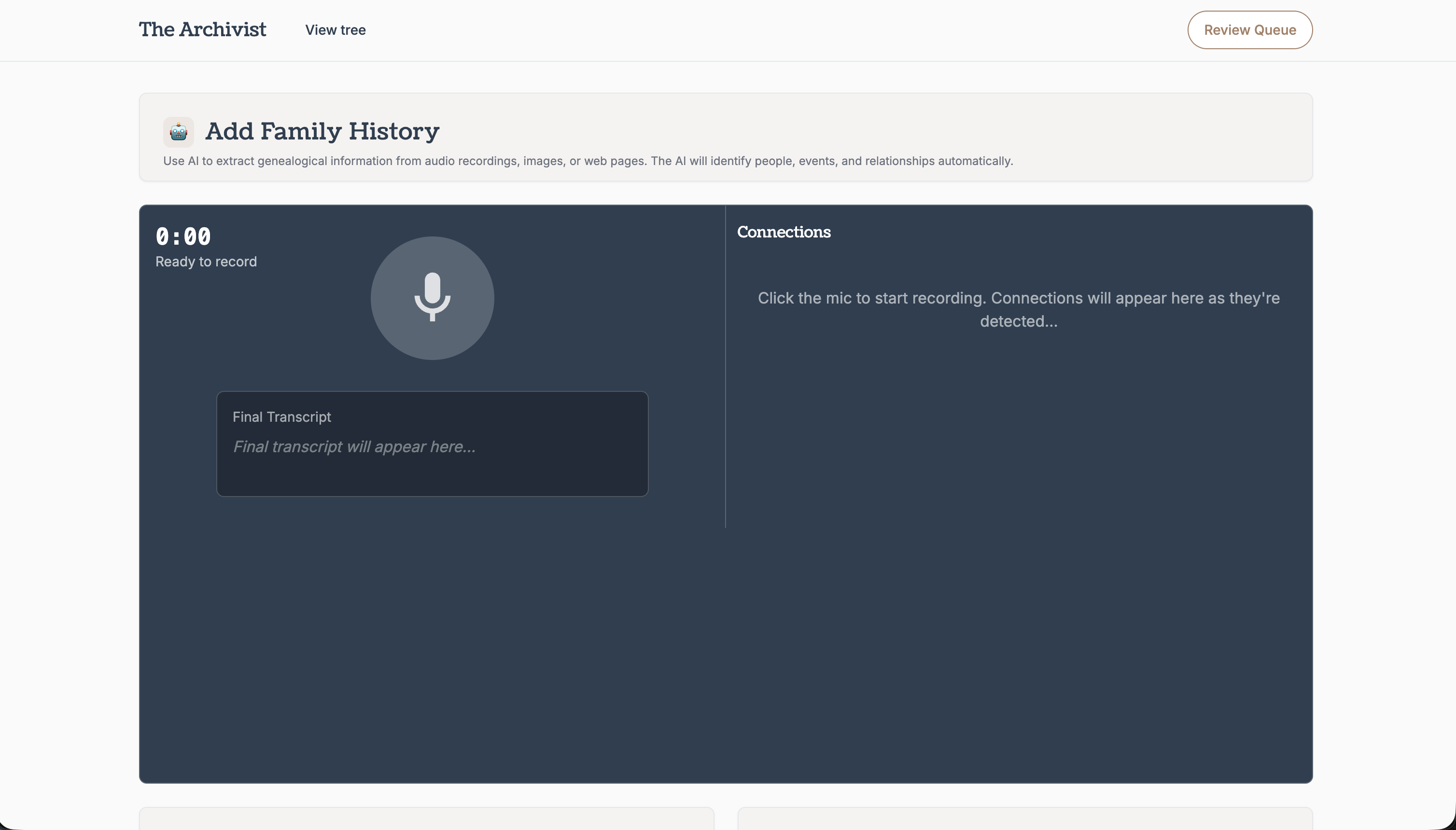Click the bottom-left card below the recorder
Image resolution: width=1456 pixels, height=830 pixels.
click(427, 821)
